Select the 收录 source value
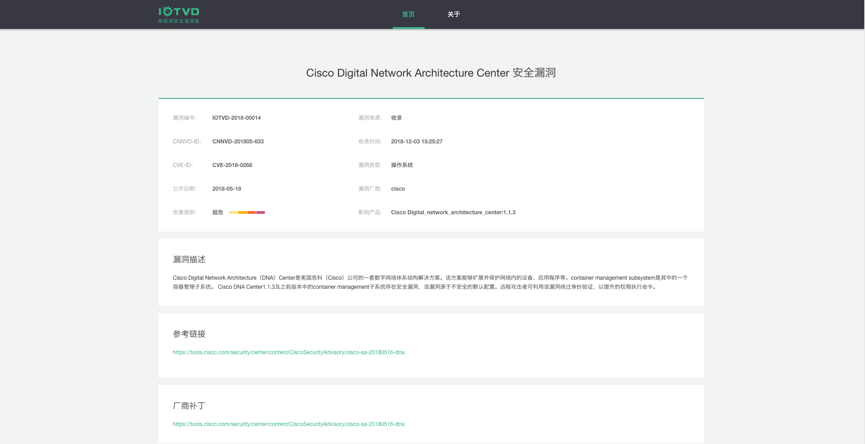Image resolution: width=865 pixels, height=444 pixels. point(397,118)
